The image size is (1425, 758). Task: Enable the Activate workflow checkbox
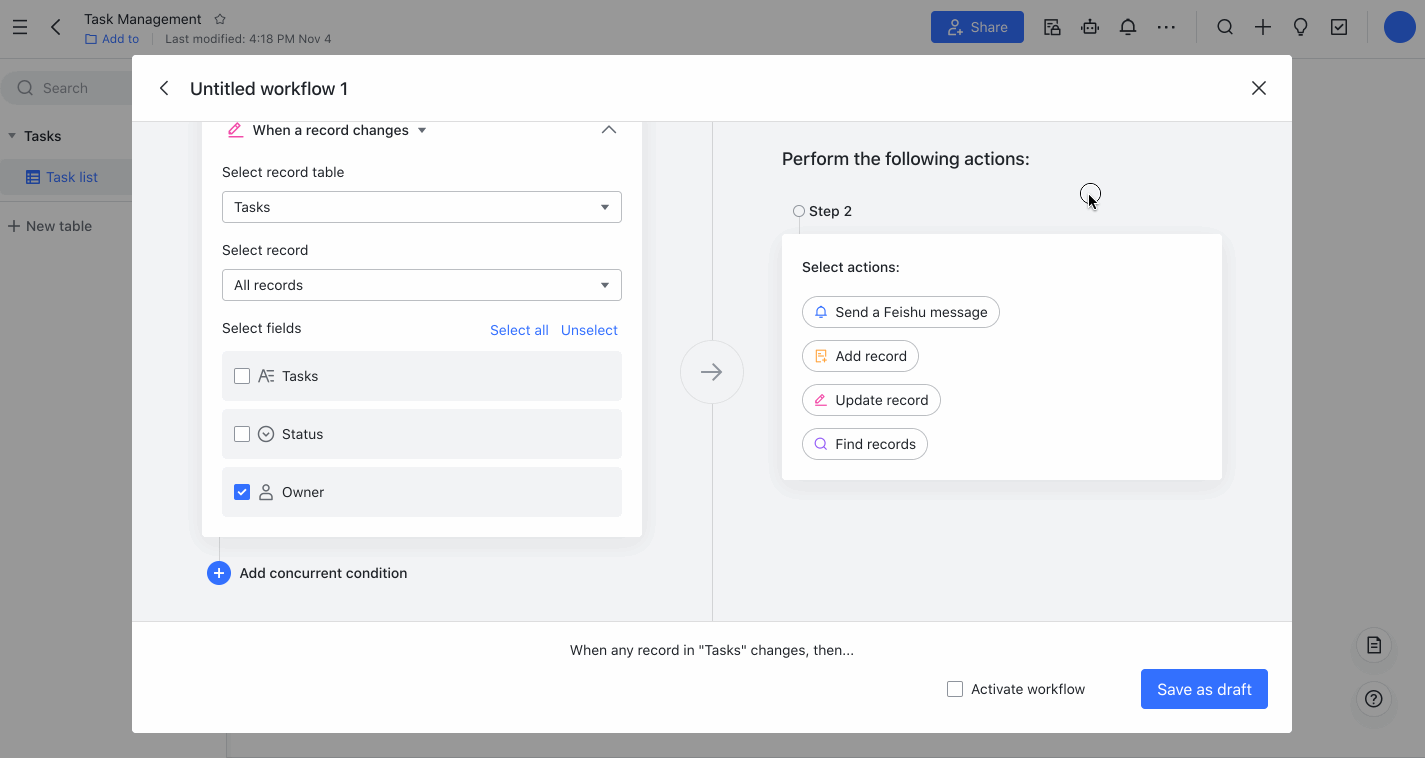[954, 688]
